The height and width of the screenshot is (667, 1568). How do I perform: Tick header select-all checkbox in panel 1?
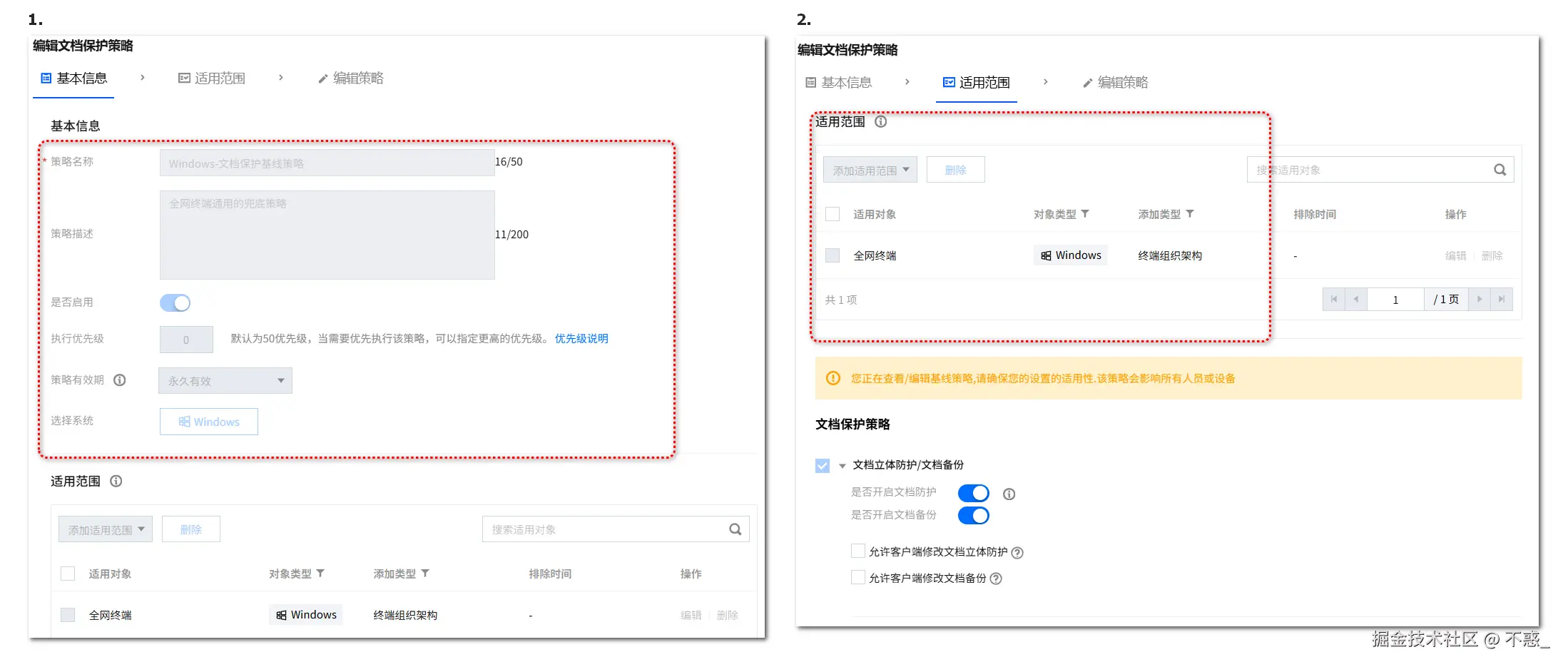(68, 574)
